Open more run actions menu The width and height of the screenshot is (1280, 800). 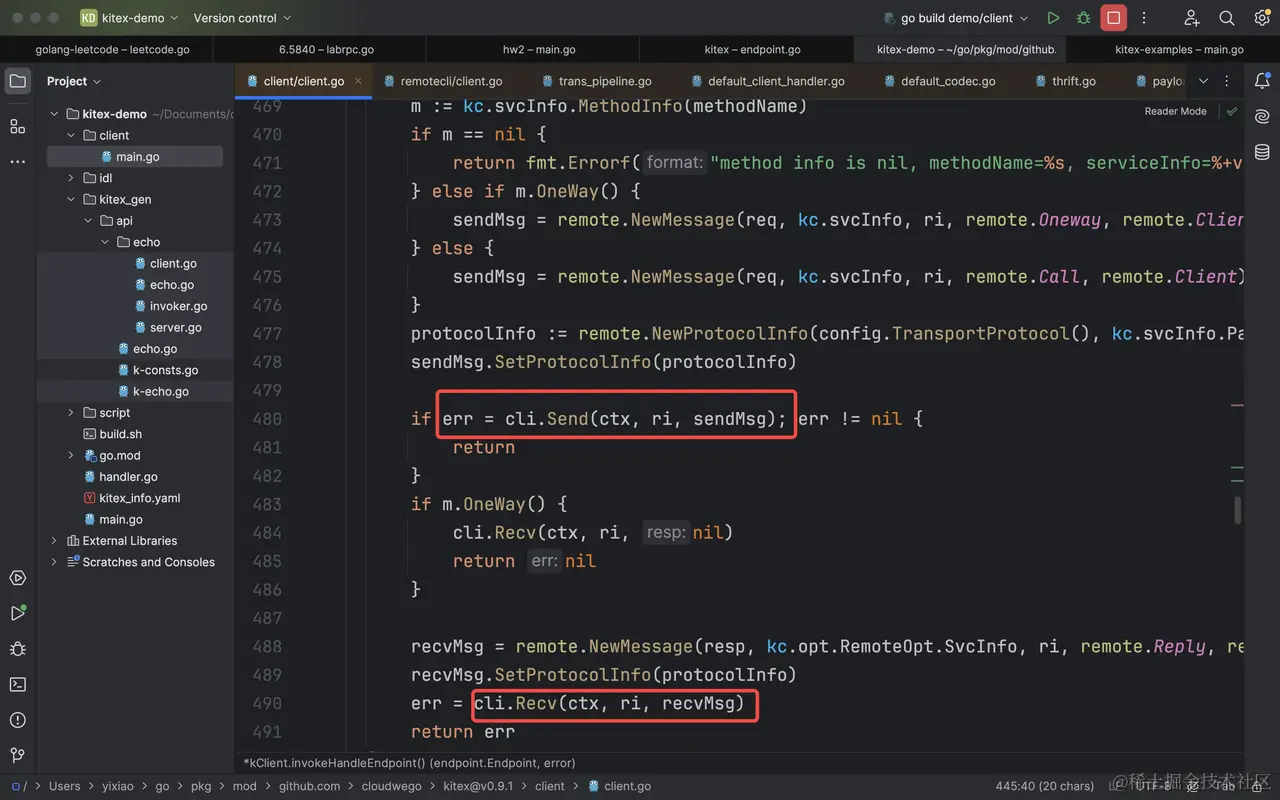point(1144,18)
